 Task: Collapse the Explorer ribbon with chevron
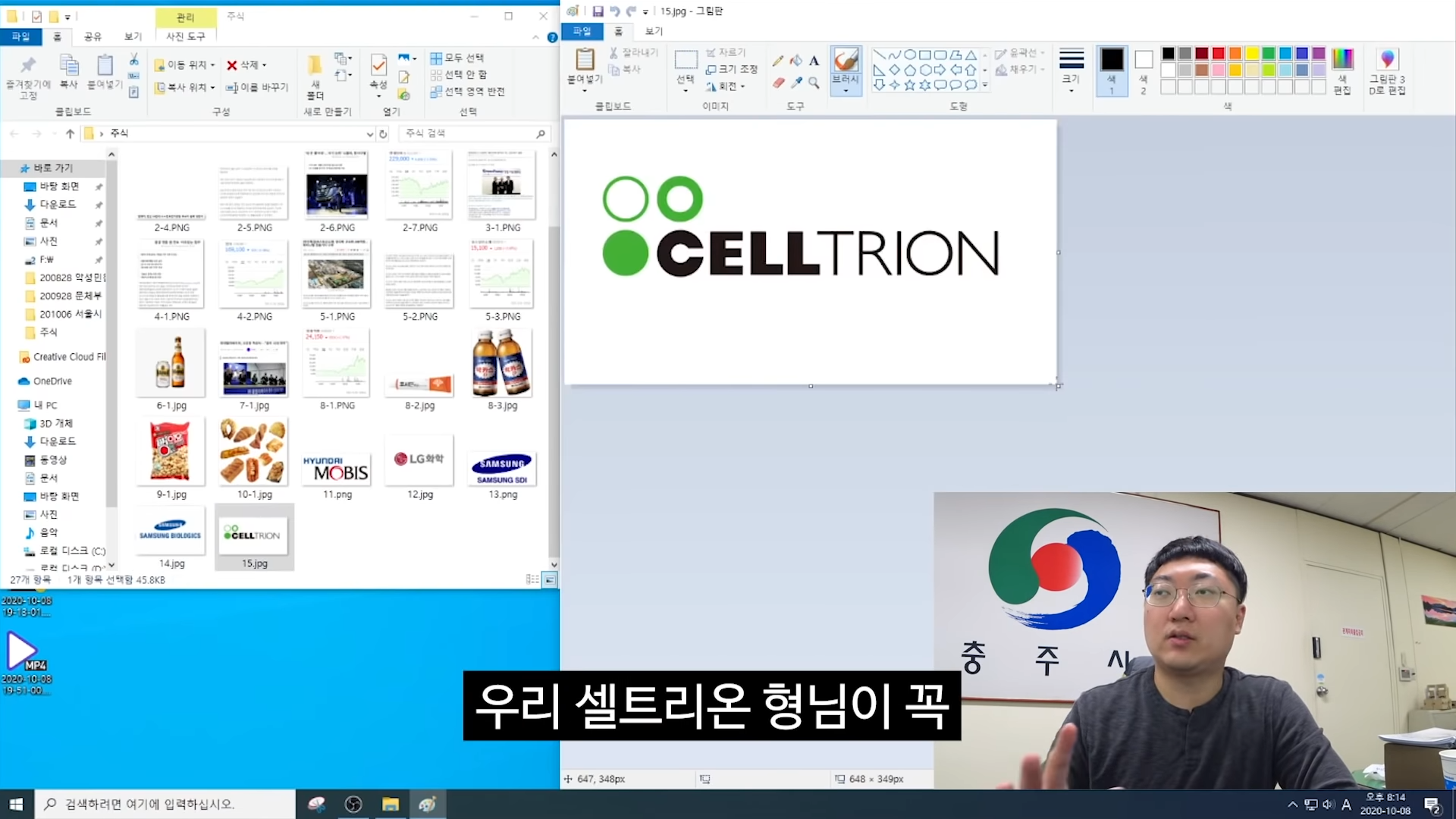pos(535,37)
